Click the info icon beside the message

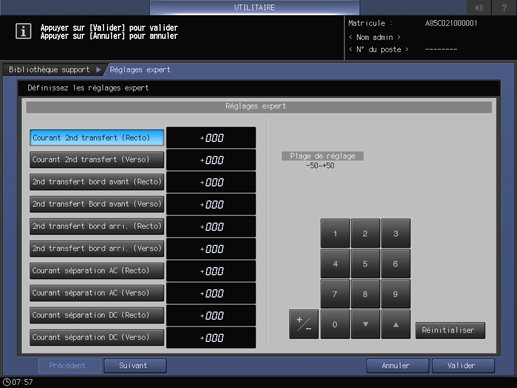(23, 31)
